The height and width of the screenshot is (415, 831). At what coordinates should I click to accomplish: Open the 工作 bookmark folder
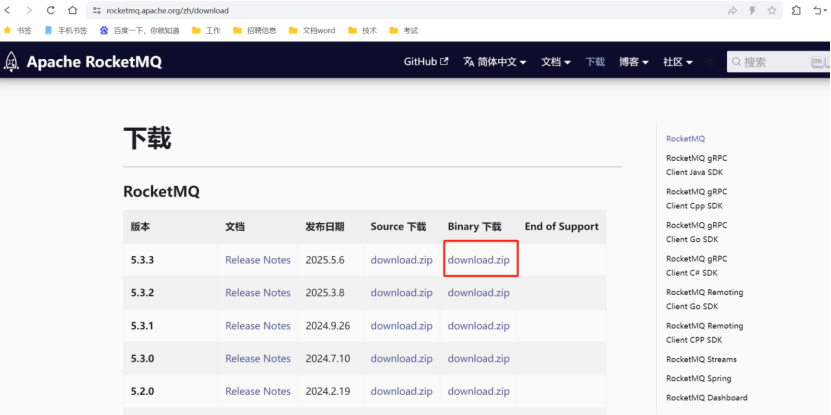click(206, 31)
